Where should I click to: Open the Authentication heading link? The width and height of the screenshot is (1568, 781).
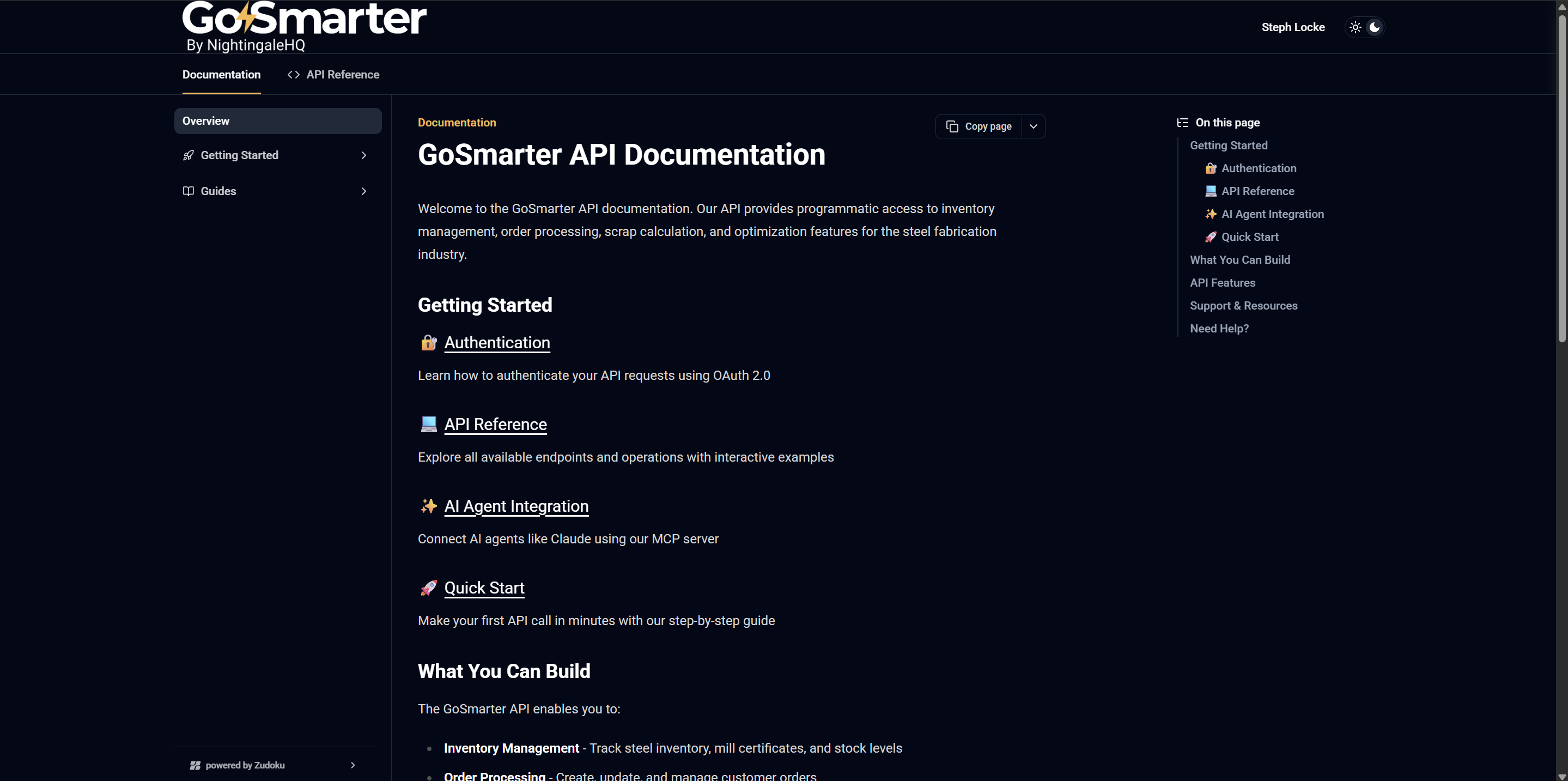(497, 343)
